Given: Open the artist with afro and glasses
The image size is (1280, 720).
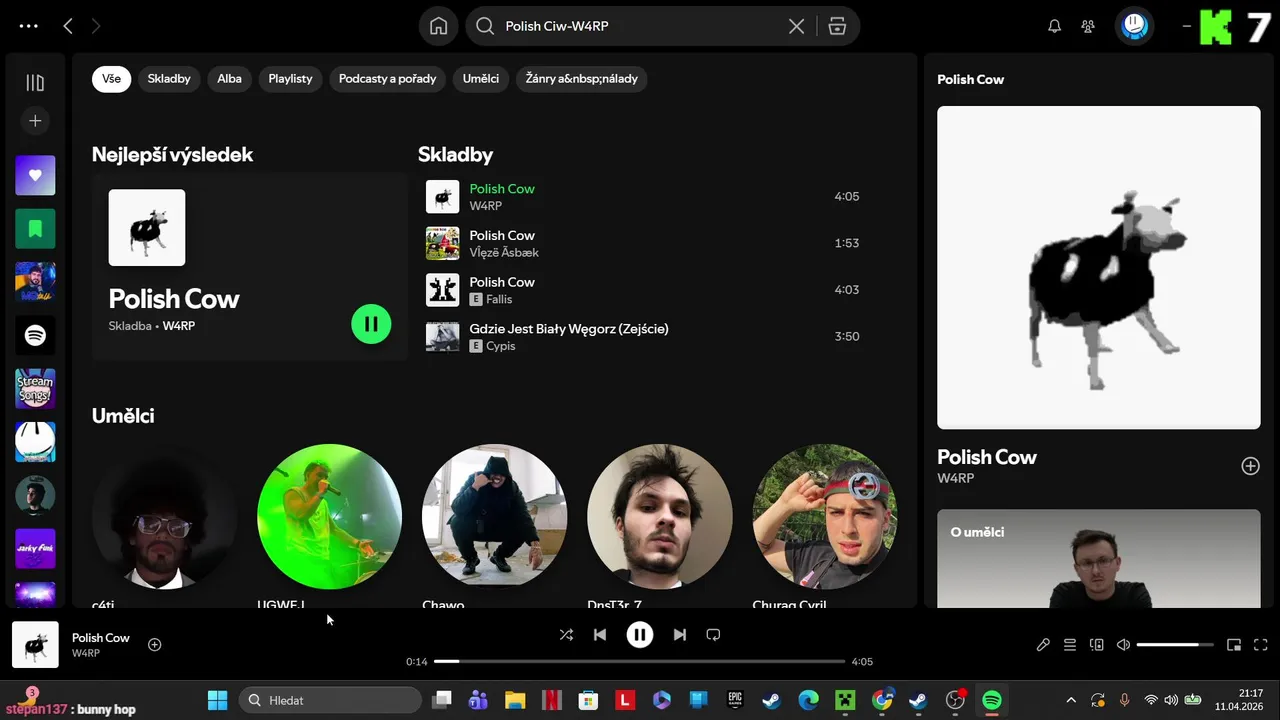Looking at the screenshot, I should pyautogui.click(x=164, y=516).
